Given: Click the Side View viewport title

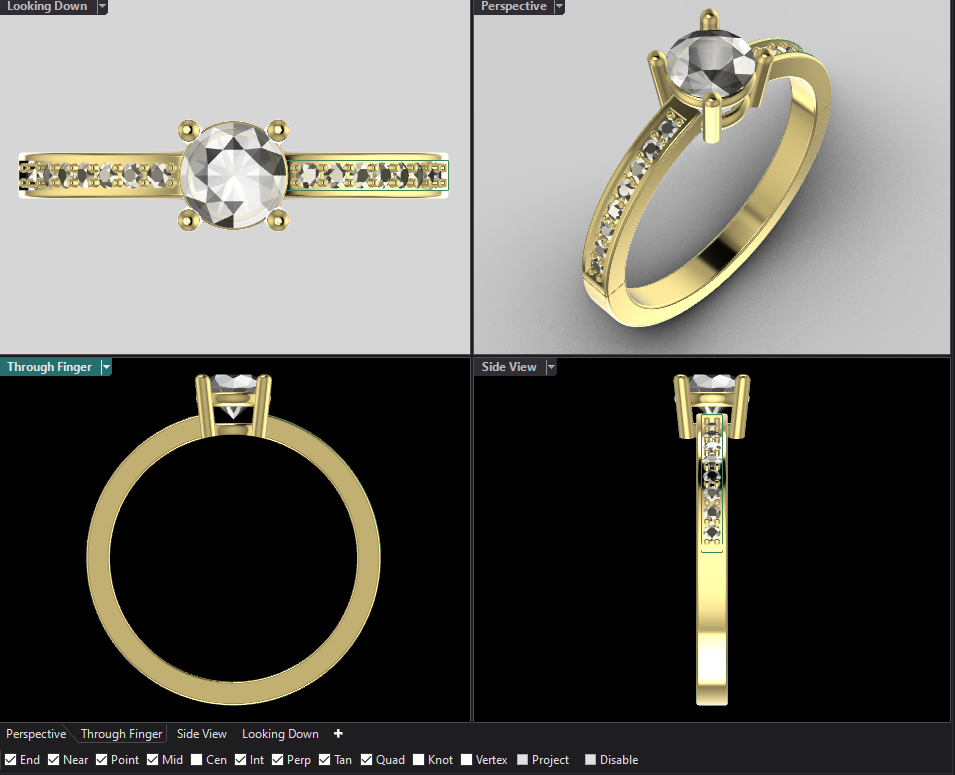Looking at the screenshot, I should (x=509, y=367).
